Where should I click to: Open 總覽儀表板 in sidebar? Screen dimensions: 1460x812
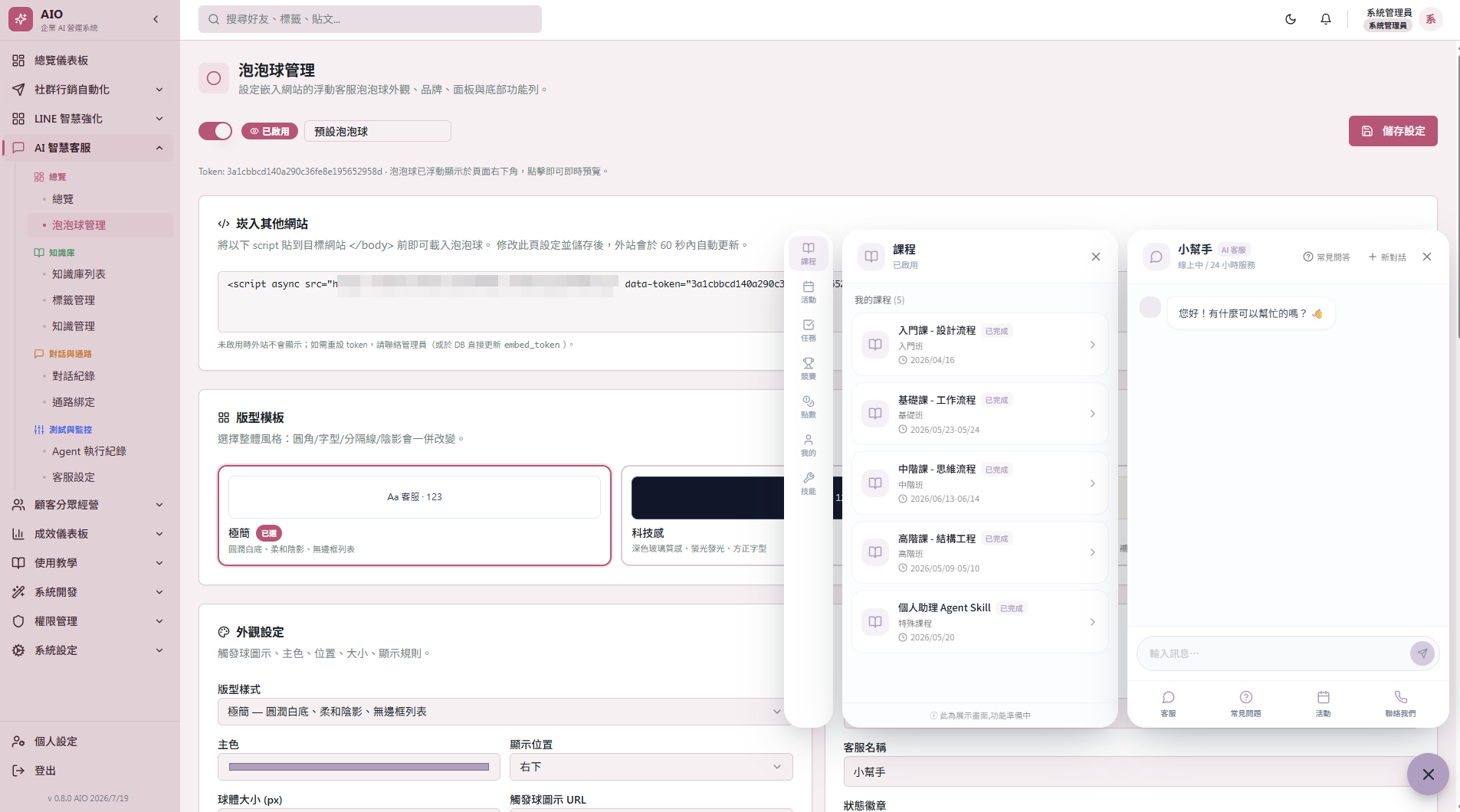89,61
